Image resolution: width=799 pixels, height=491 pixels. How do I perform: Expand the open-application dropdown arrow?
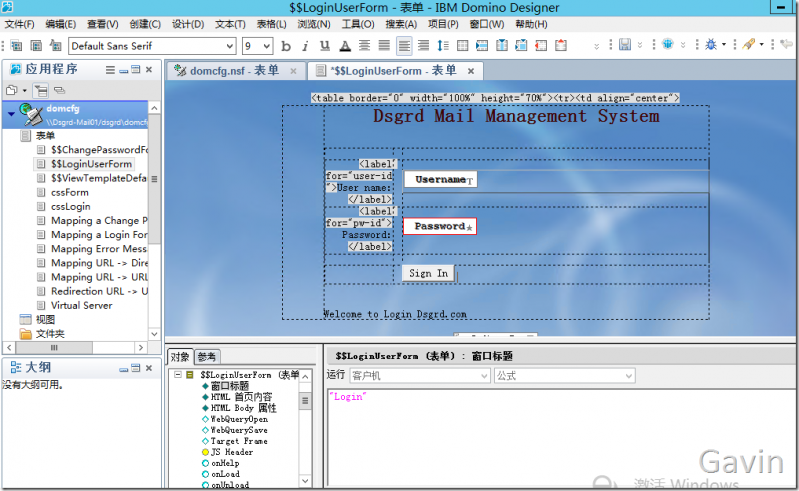pyautogui.click(x=24, y=91)
